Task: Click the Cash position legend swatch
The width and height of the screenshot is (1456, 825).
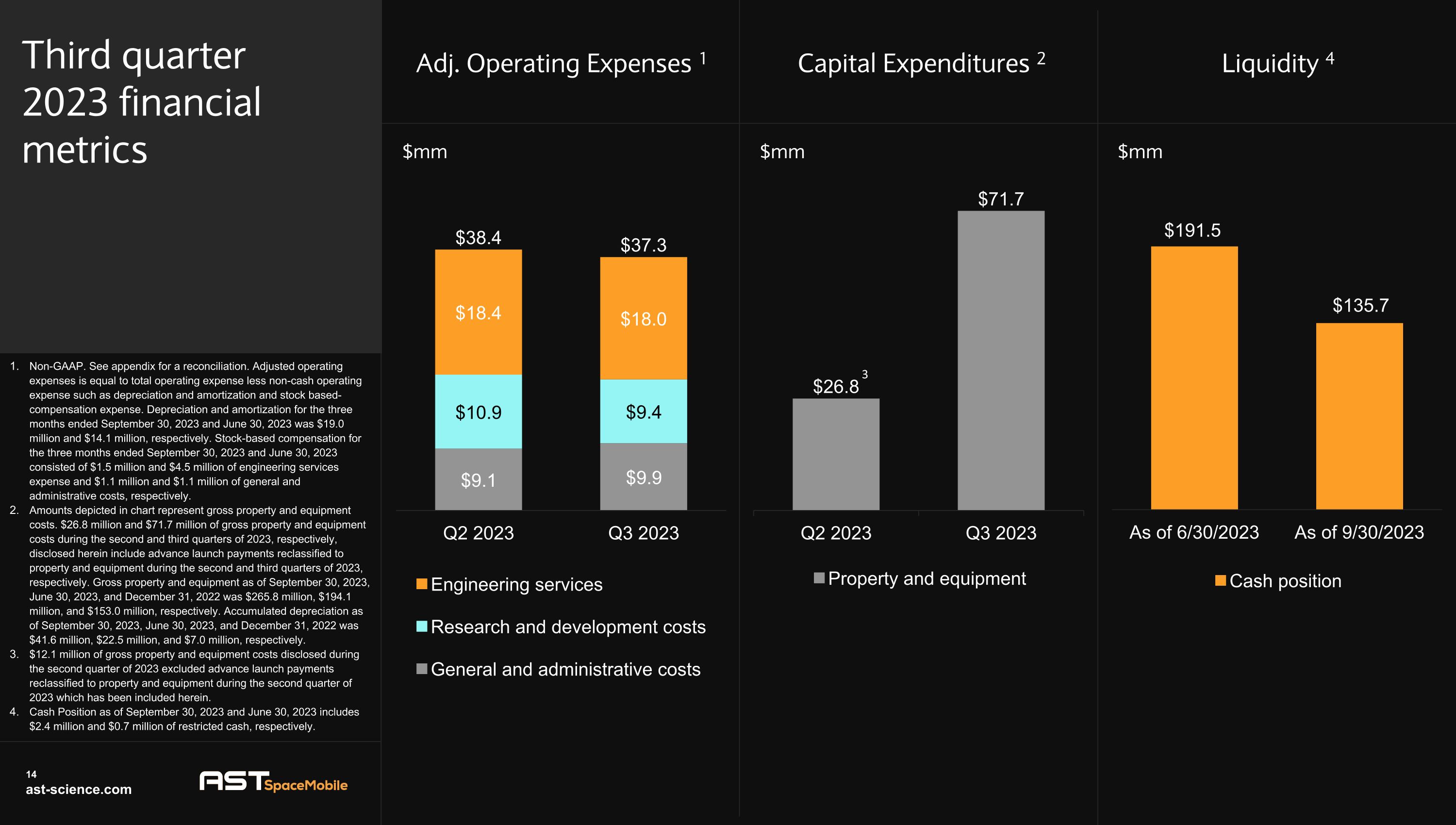Action: pos(1220,580)
